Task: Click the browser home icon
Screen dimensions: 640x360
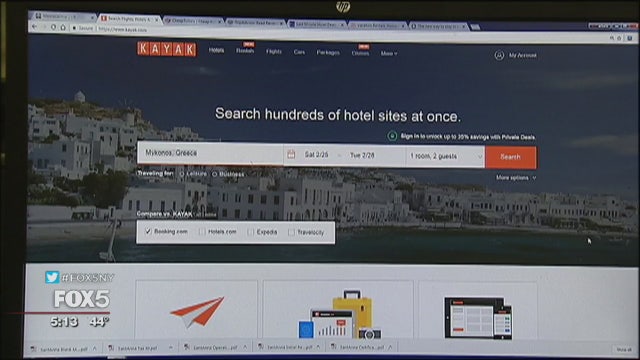Action: (x=63, y=27)
